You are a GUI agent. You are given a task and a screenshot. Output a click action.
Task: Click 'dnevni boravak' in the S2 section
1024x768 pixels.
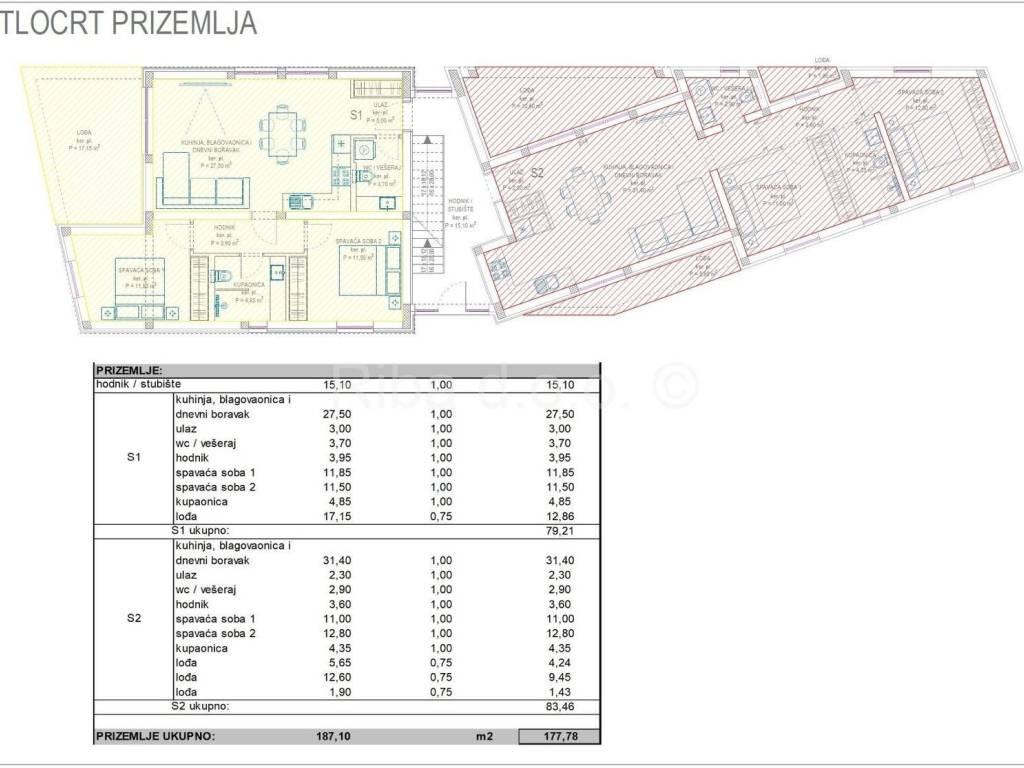tap(212, 560)
